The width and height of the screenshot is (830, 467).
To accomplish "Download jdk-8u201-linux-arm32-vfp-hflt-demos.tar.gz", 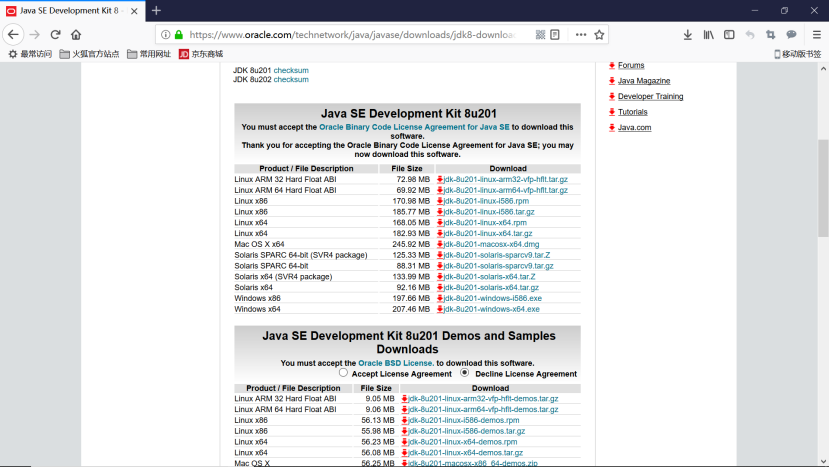I will [x=483, y=399].
